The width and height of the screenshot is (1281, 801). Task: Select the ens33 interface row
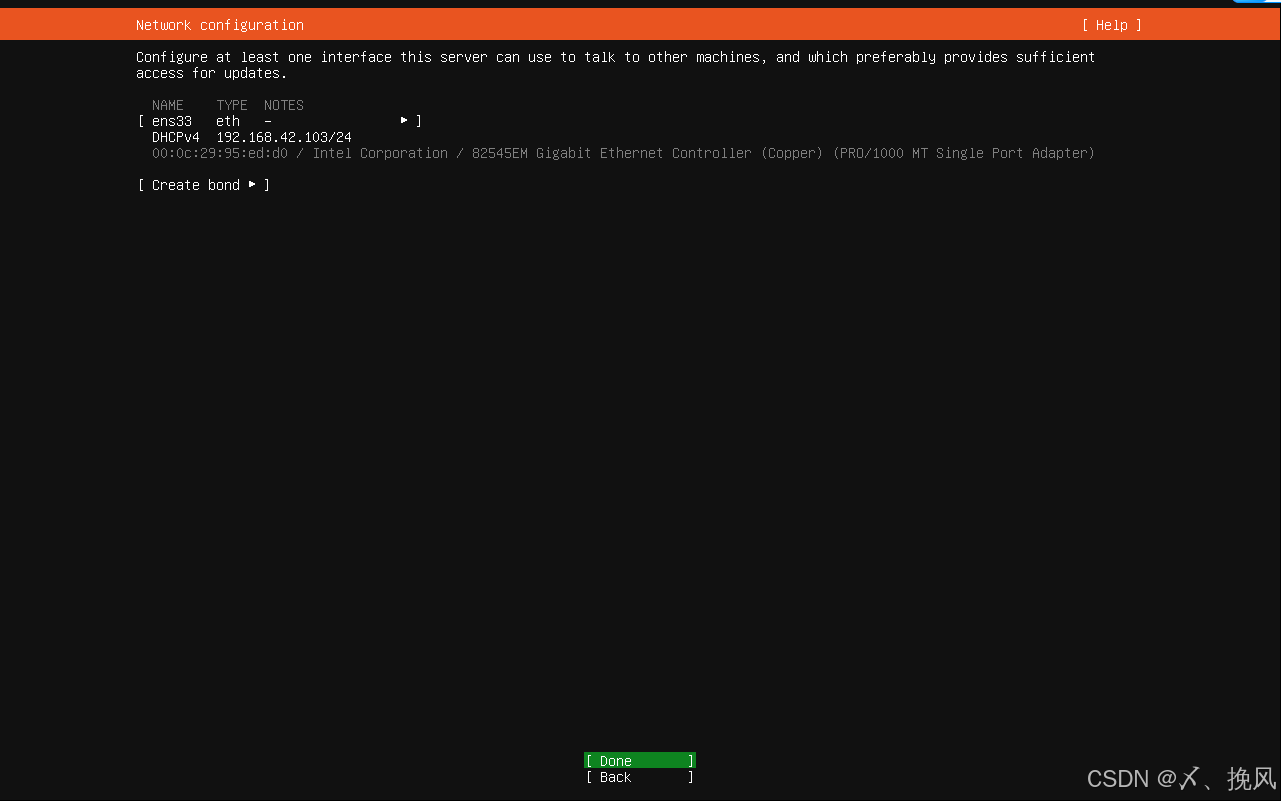pyautogui.click(x=171, y=120)
